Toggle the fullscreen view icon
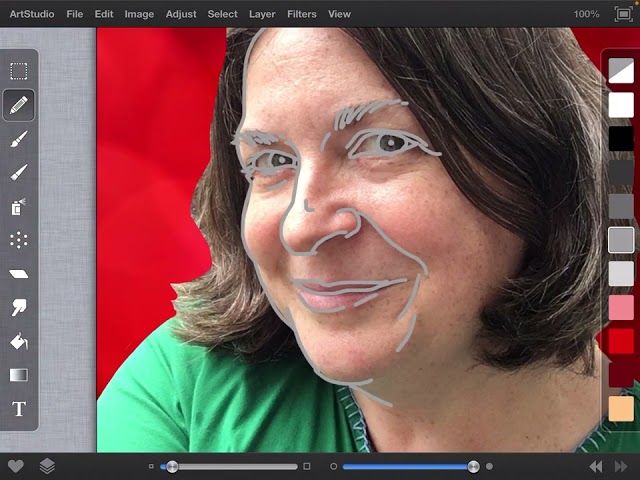640x480 pixels. click(623, 14)
